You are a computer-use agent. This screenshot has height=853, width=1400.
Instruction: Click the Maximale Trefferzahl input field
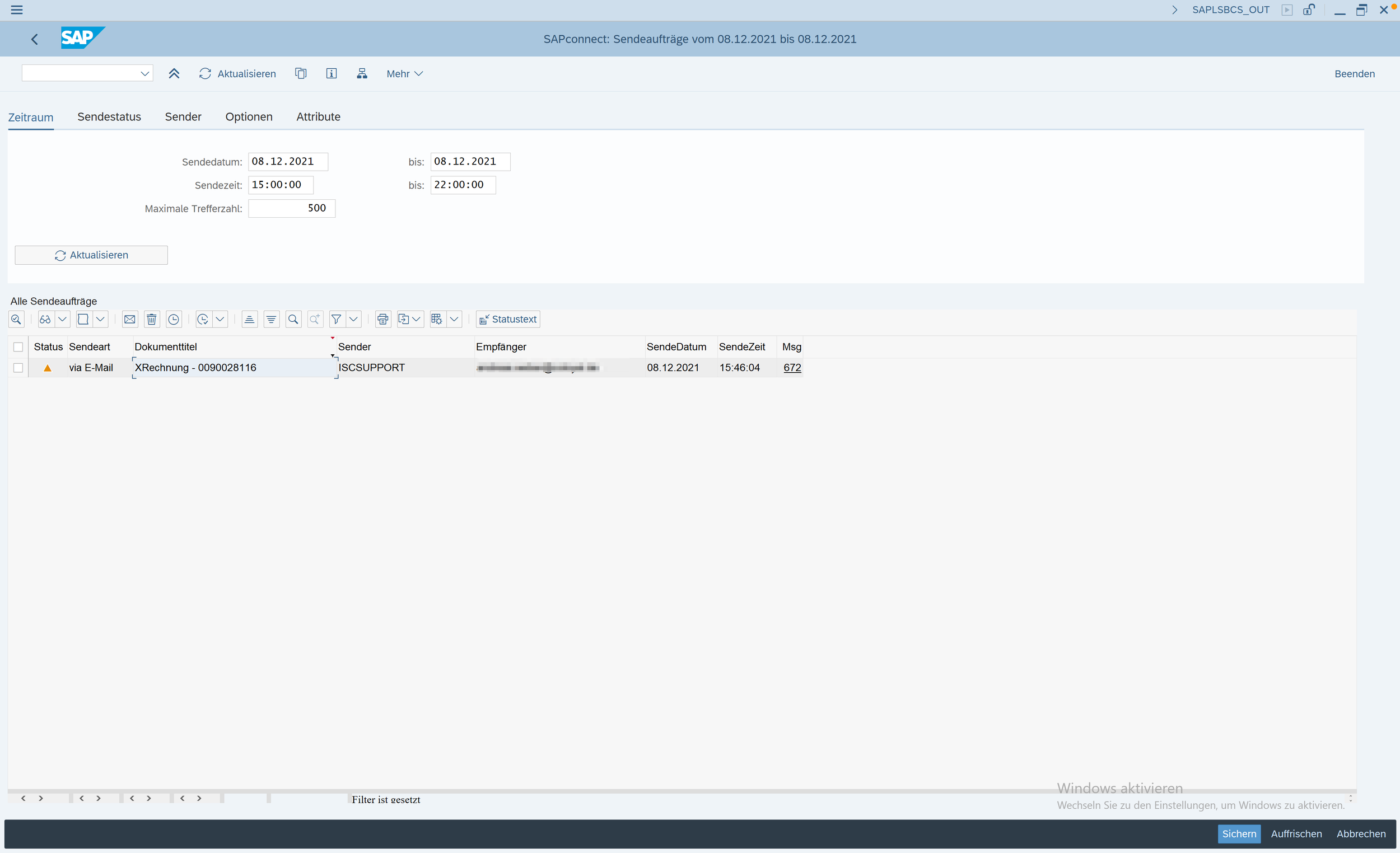click(291, 208)
